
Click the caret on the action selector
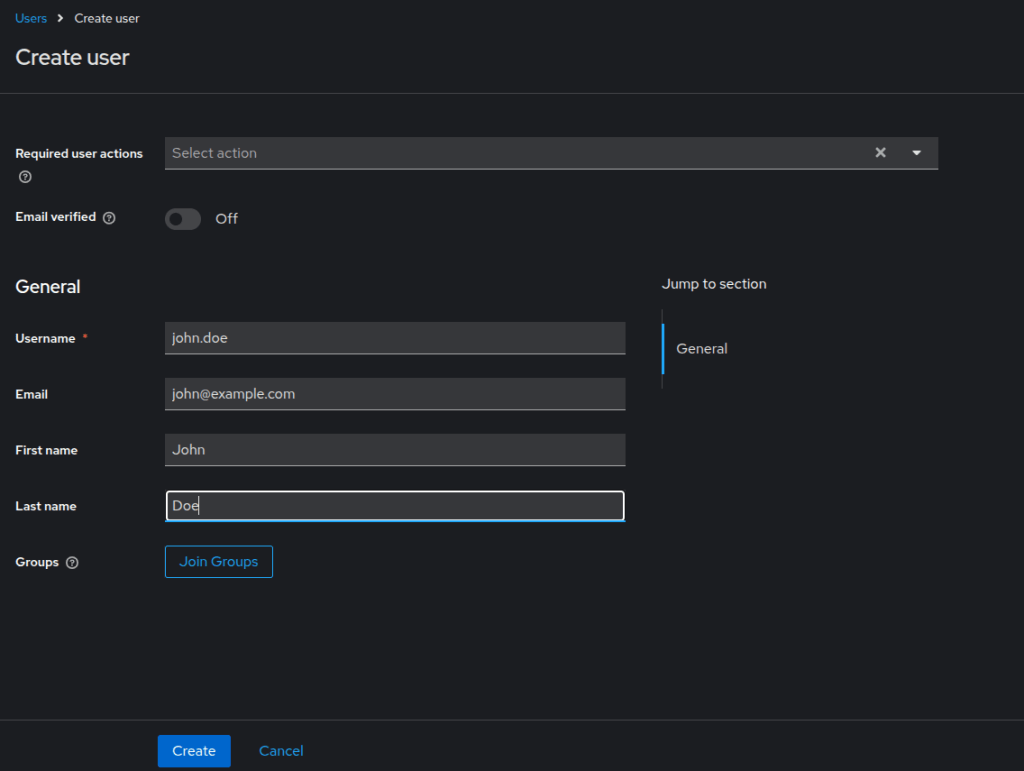click(x=916, y=152)
